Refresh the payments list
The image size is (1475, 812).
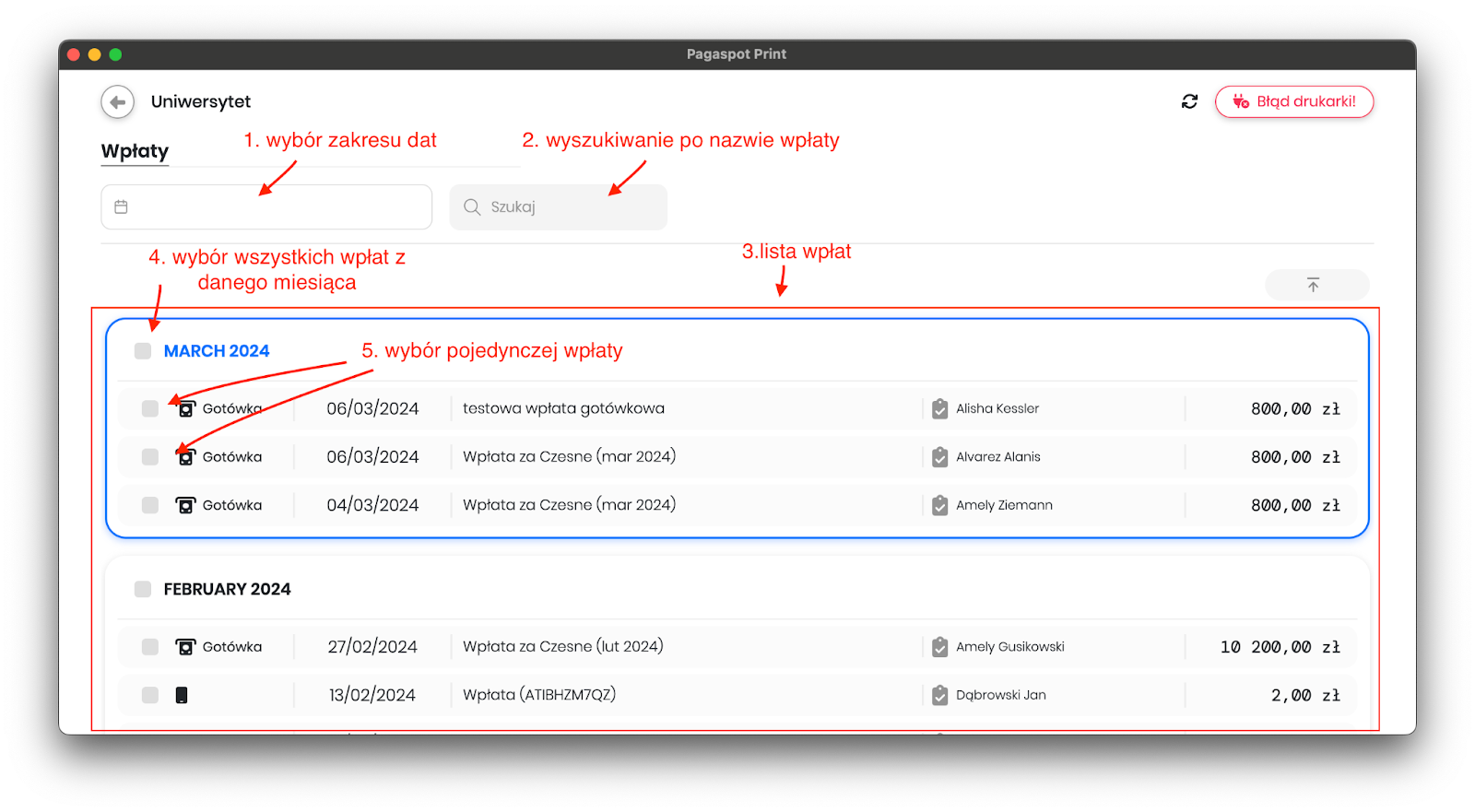[1189, 101]
